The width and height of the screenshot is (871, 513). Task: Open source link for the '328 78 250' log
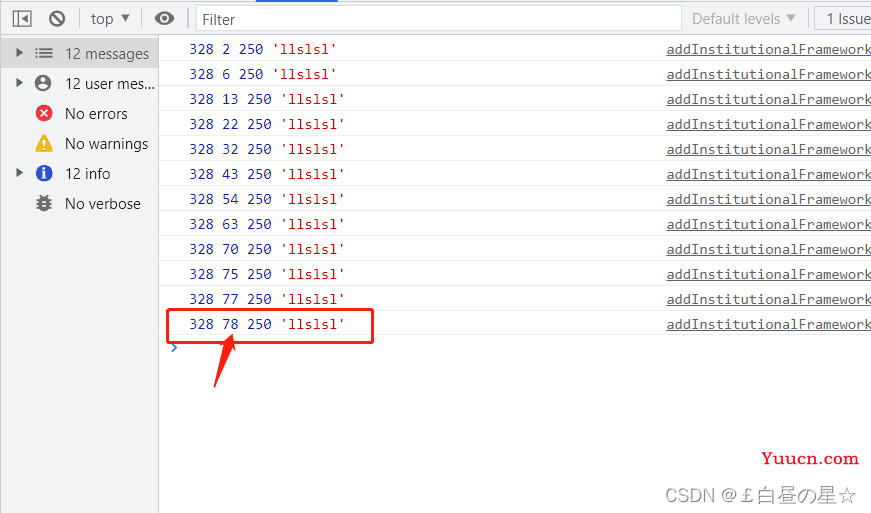(768, 324)
